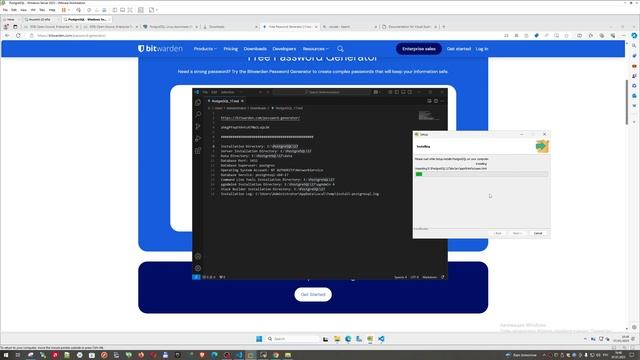Open the VMware View menu
The width and height of the screenshot is (640, 360).
click(x=24, y=10)
